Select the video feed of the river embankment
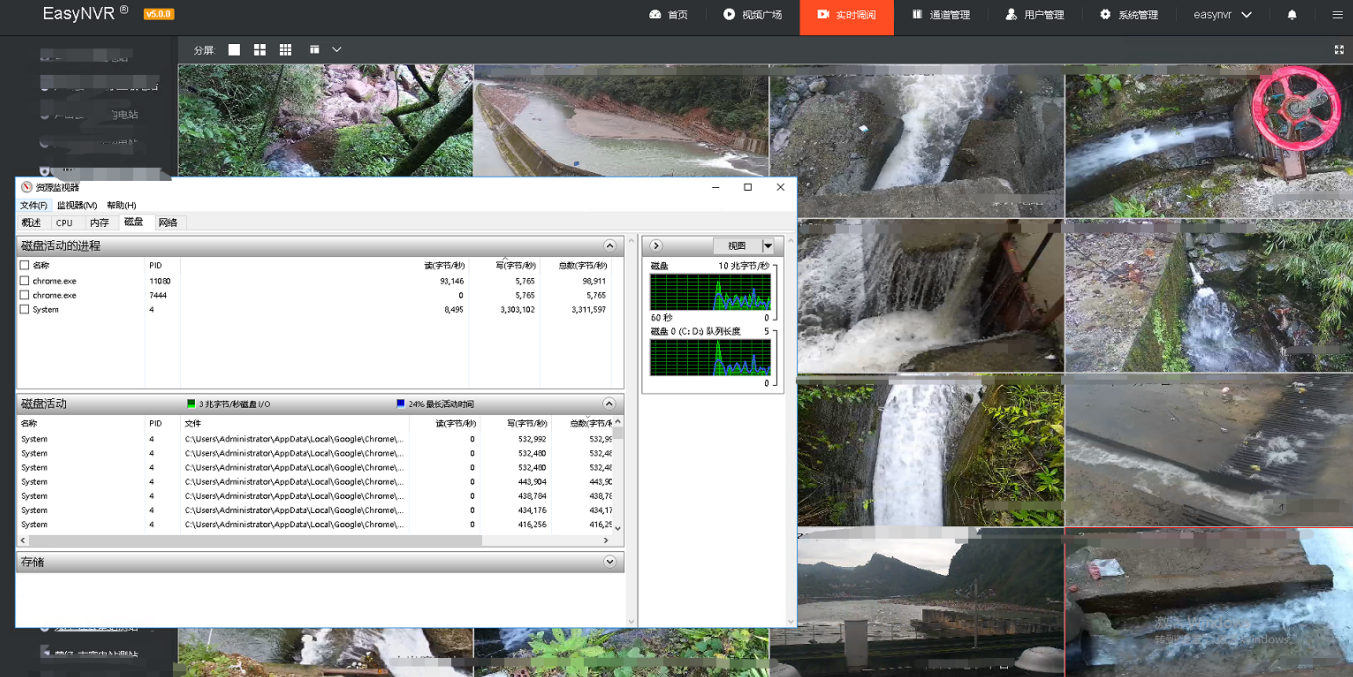The height and width of the screenshot is (677, 1353). [x=621, y=120]
